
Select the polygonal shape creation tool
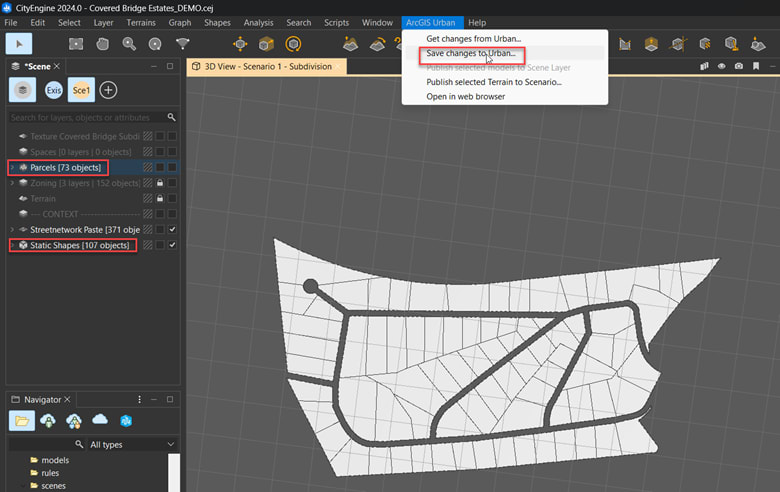tap(625, 44)
